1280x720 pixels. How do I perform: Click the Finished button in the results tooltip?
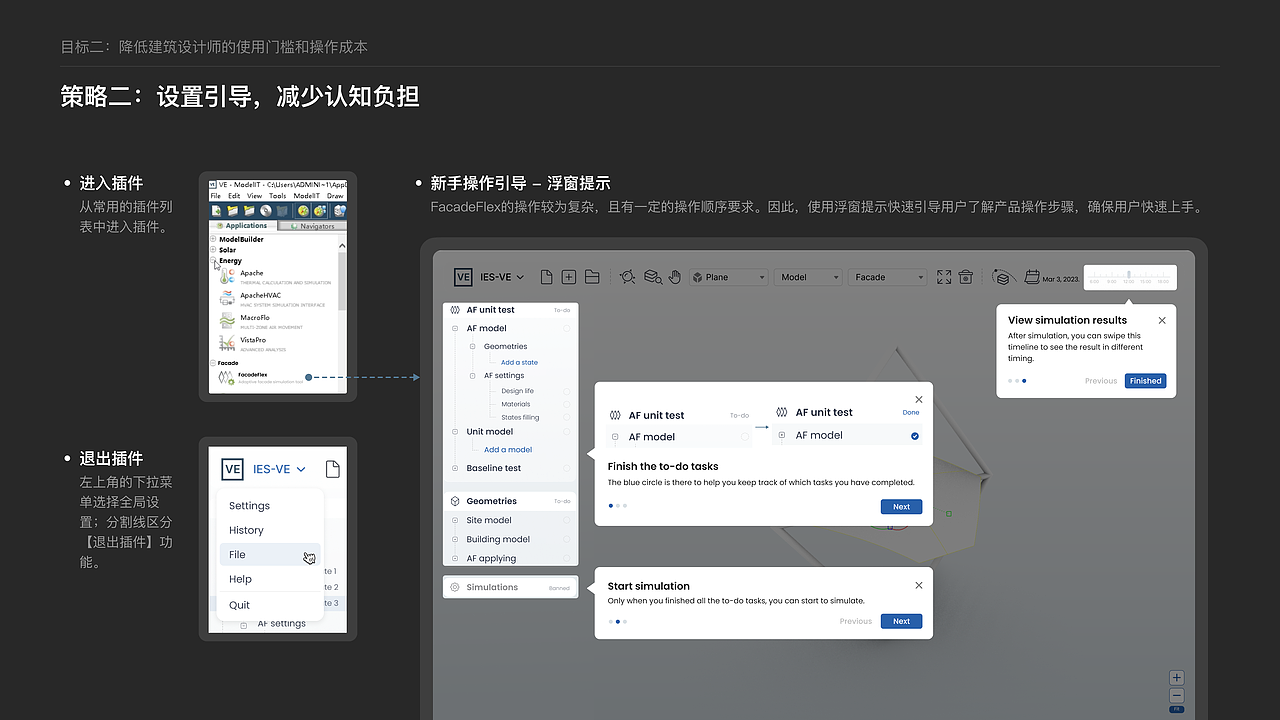(1146, 381)
